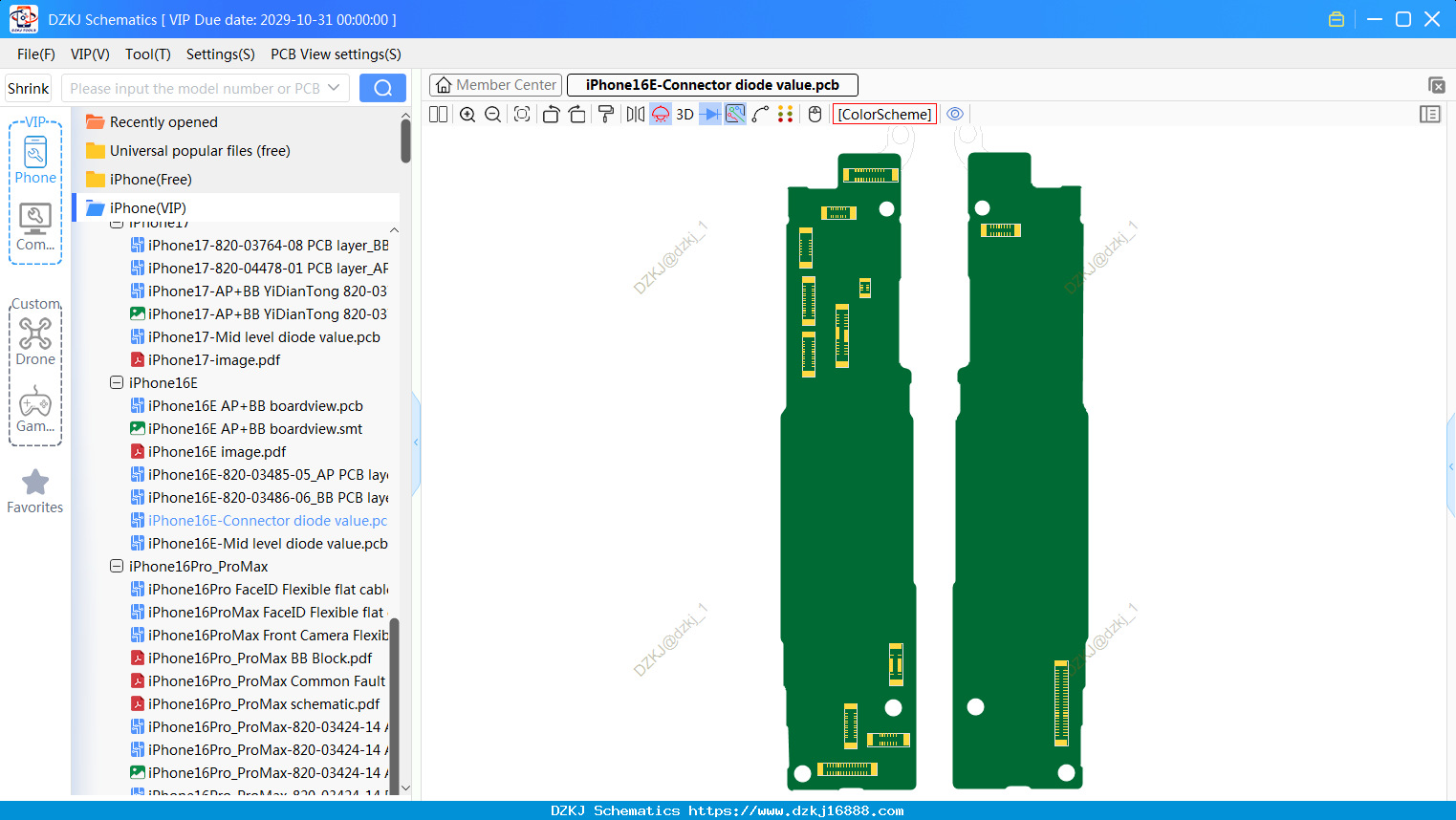The width and height of the screenshot is (1456, 820).
Task: Click the top tree panel scrollbar thumb
Action: [405, 141]
